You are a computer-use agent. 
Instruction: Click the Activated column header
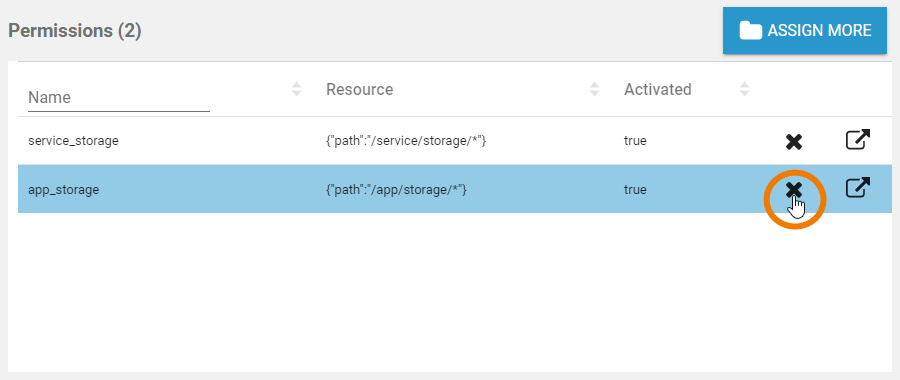tap(658, 90)
